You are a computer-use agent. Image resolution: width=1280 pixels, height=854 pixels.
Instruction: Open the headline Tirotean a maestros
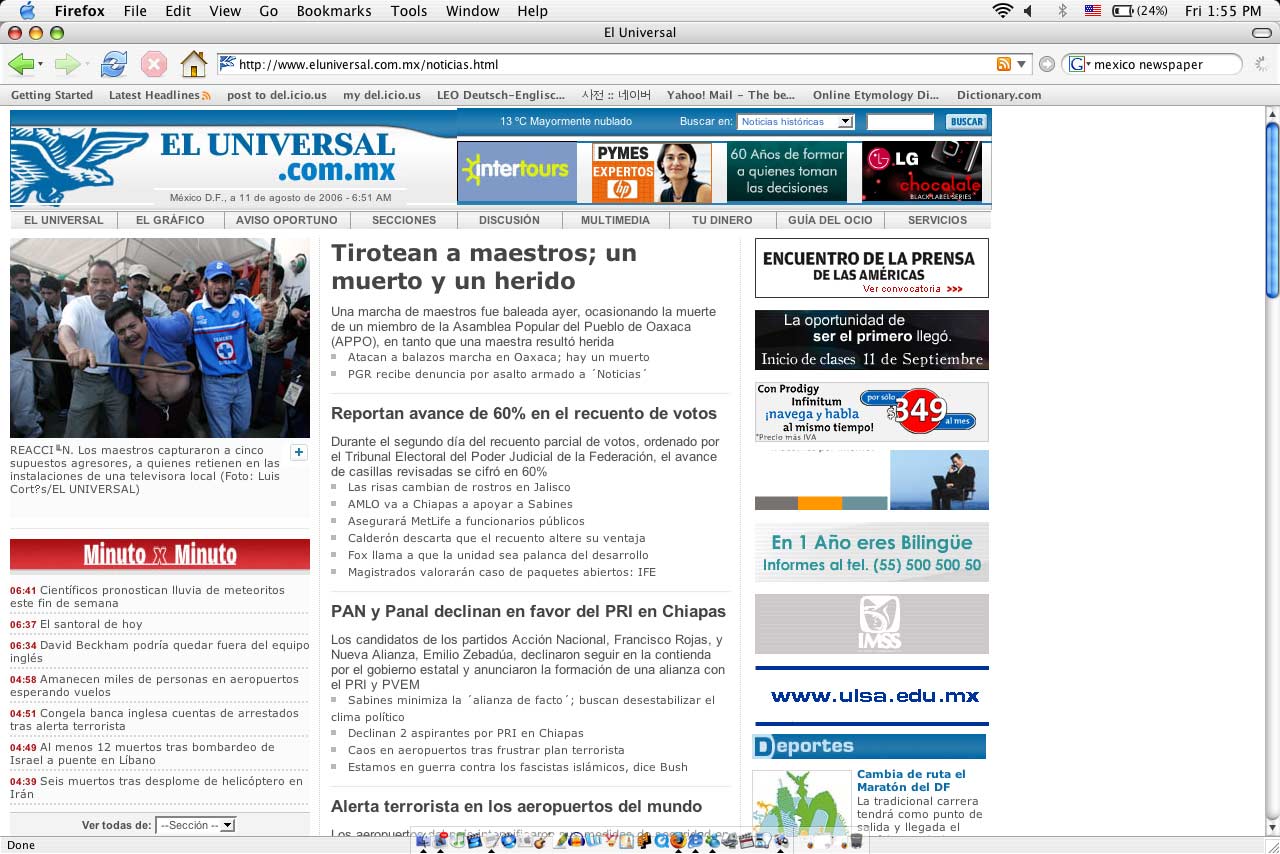(x=482, y=266)
